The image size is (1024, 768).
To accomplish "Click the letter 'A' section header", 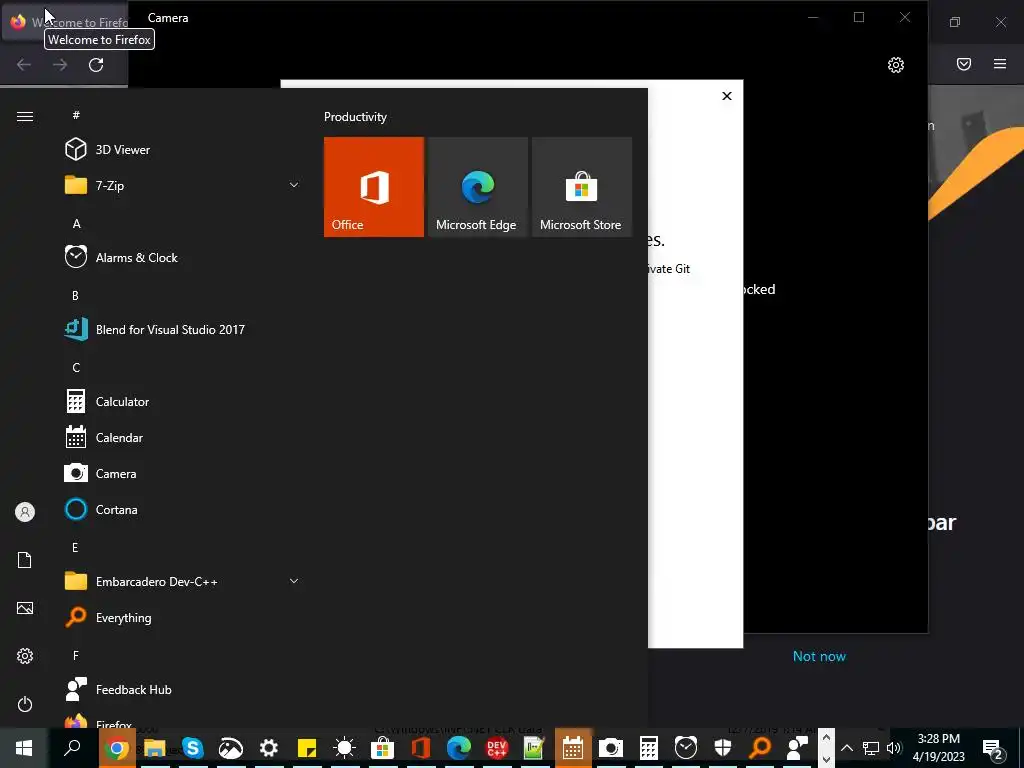I will point(76,223).
